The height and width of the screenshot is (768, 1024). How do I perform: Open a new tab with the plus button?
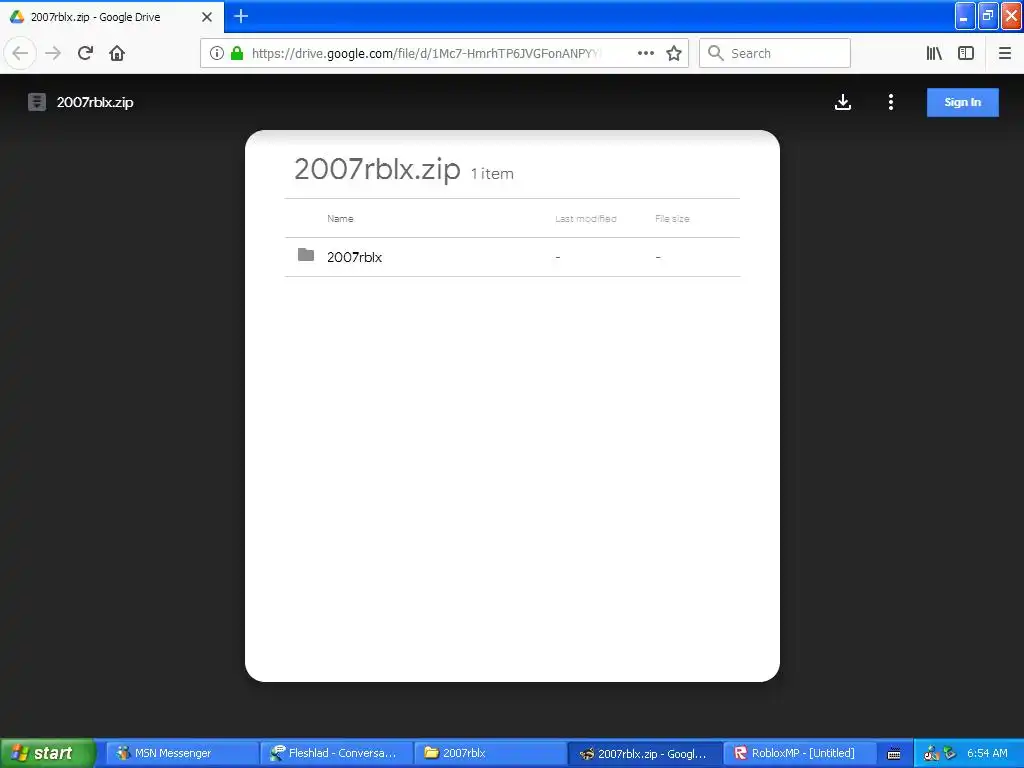241,16
